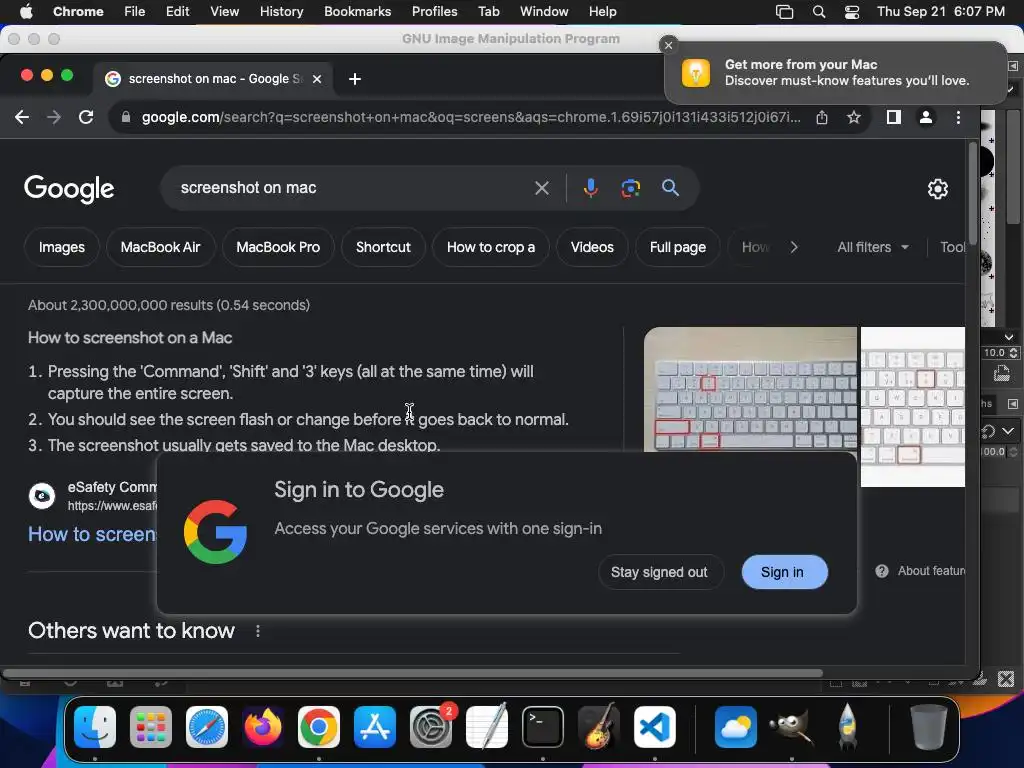
Task: Select the 'How to crop a' chip
Action: point(491,247)
